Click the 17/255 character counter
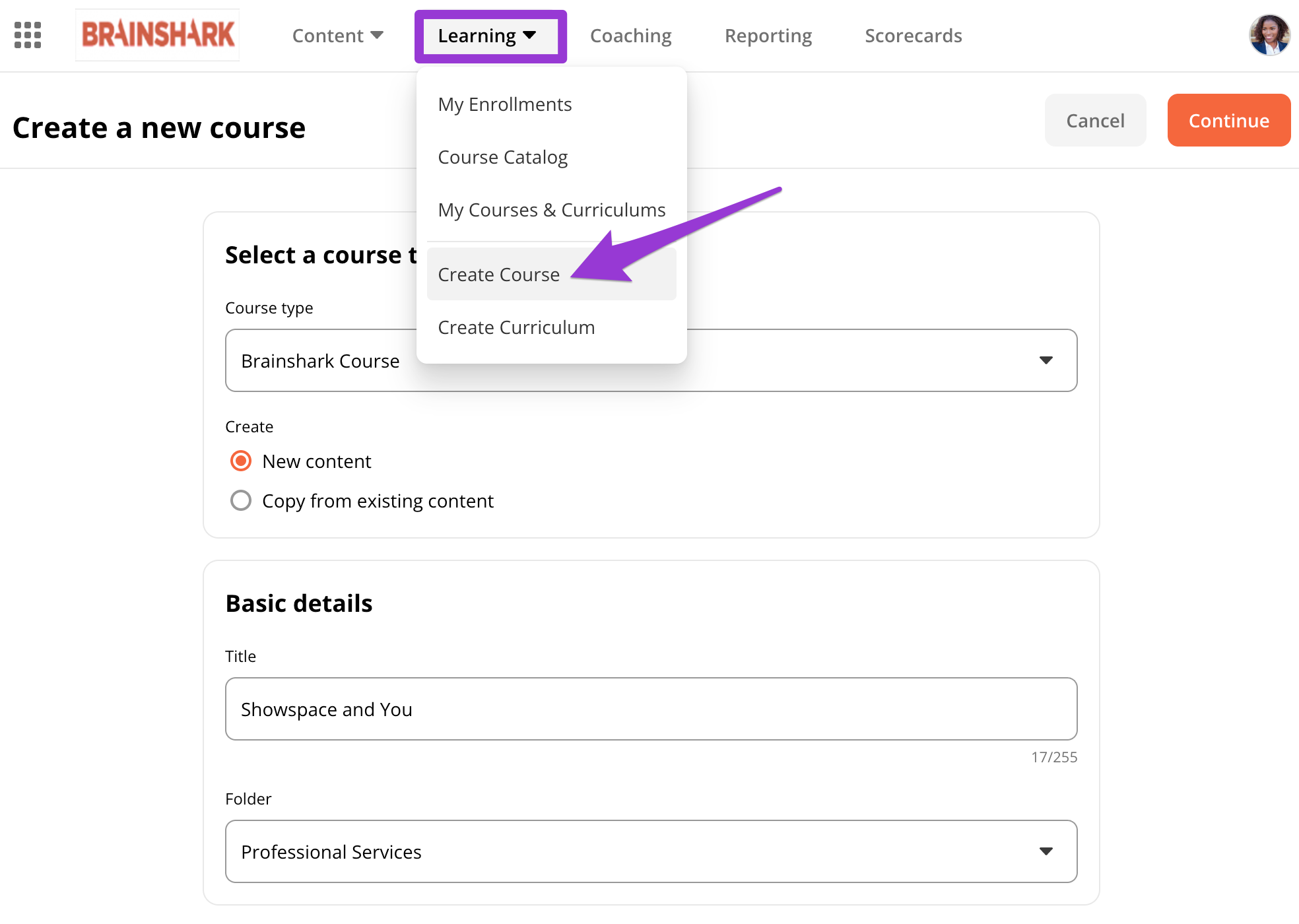Image resolution: width=1299 pixels, height=924 pixels. point(1054,757)
